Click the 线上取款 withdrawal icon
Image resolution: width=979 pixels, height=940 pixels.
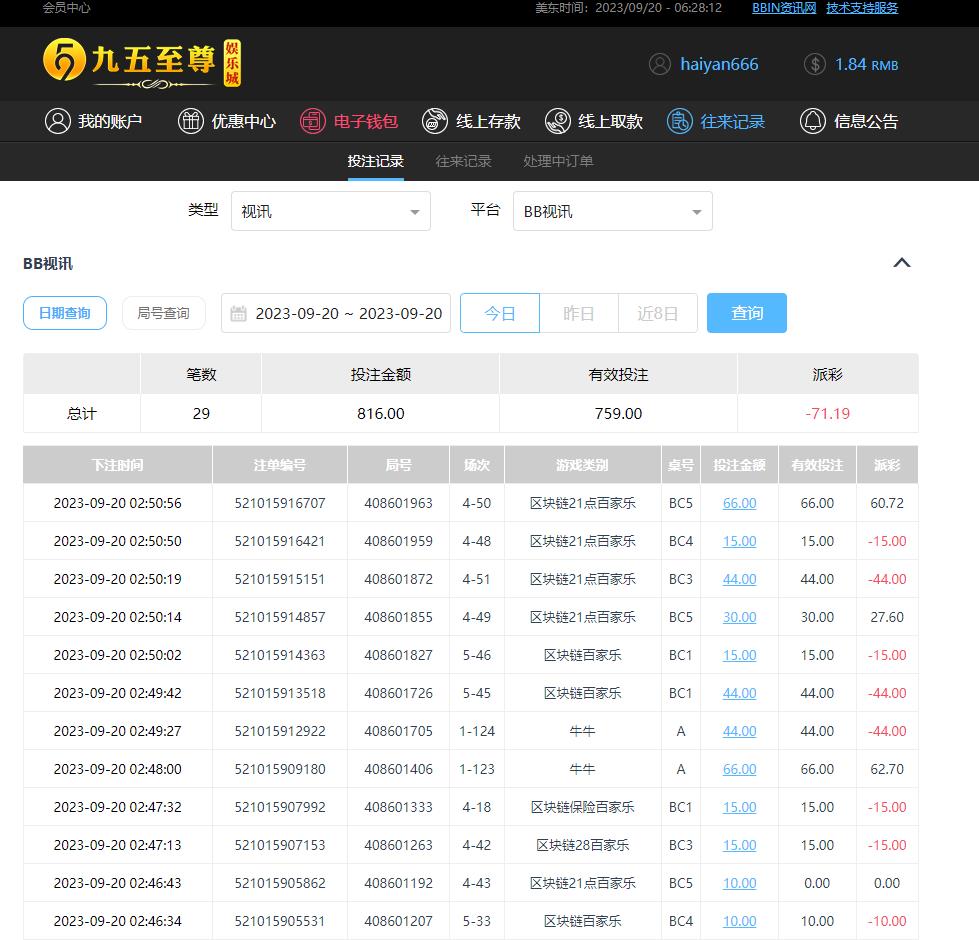coord(557,121)
